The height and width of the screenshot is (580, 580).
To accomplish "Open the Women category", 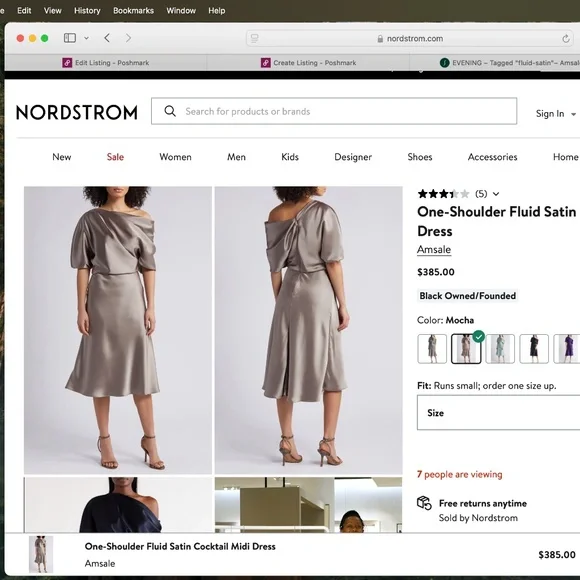I will click(175, 157).
